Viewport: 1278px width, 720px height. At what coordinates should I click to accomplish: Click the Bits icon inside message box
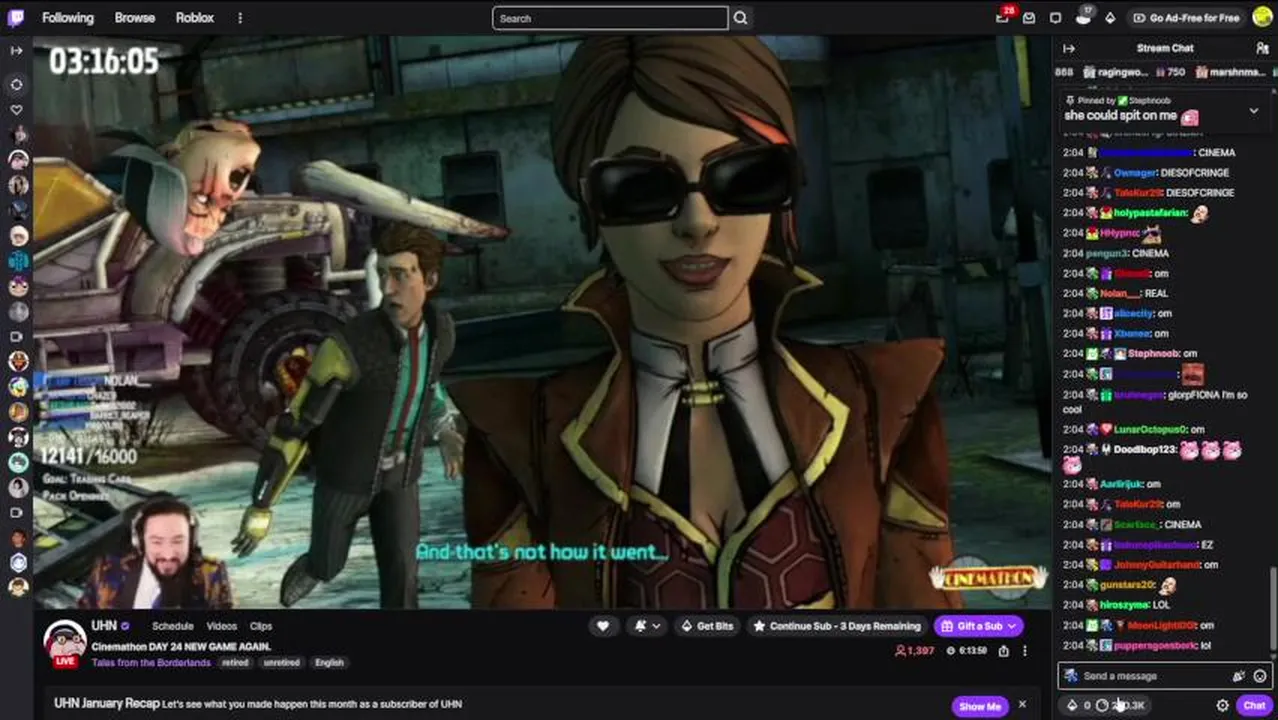tap(1239, 676)
